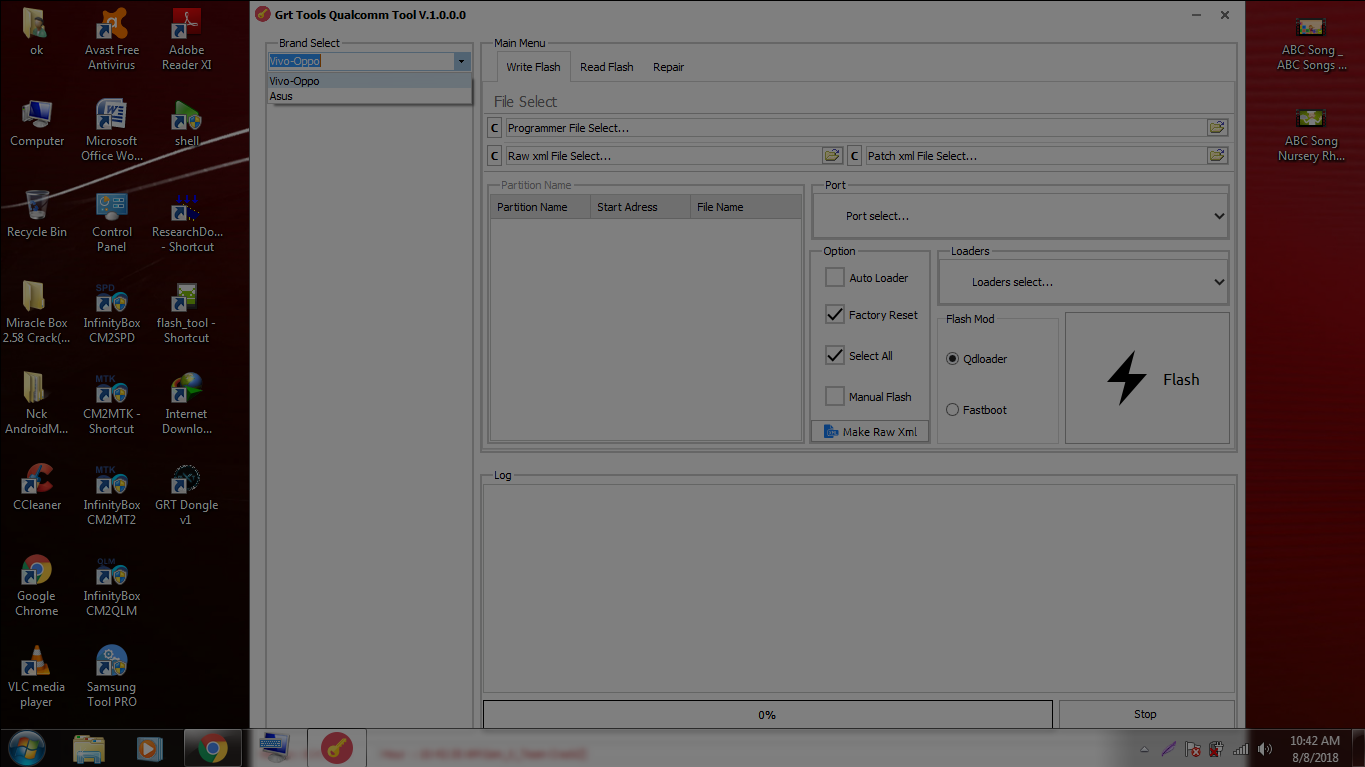1365x767 pixels.
Task: Open Recycle Bin on desktop
Action: point(37,213)
